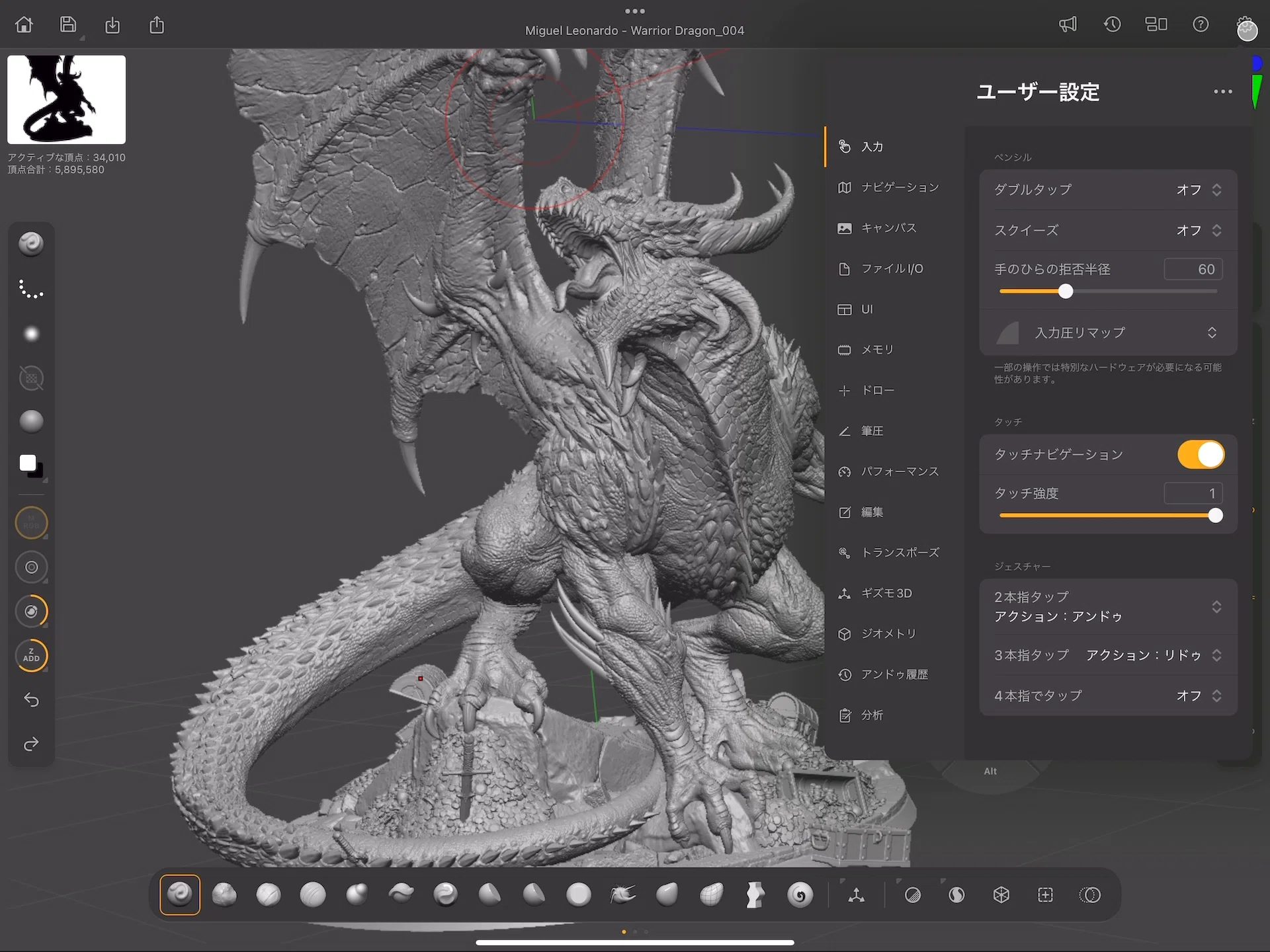1270x952 pixels.
Task: Click the 4本指でタップ option row
Action: [x=1109, y=695]
